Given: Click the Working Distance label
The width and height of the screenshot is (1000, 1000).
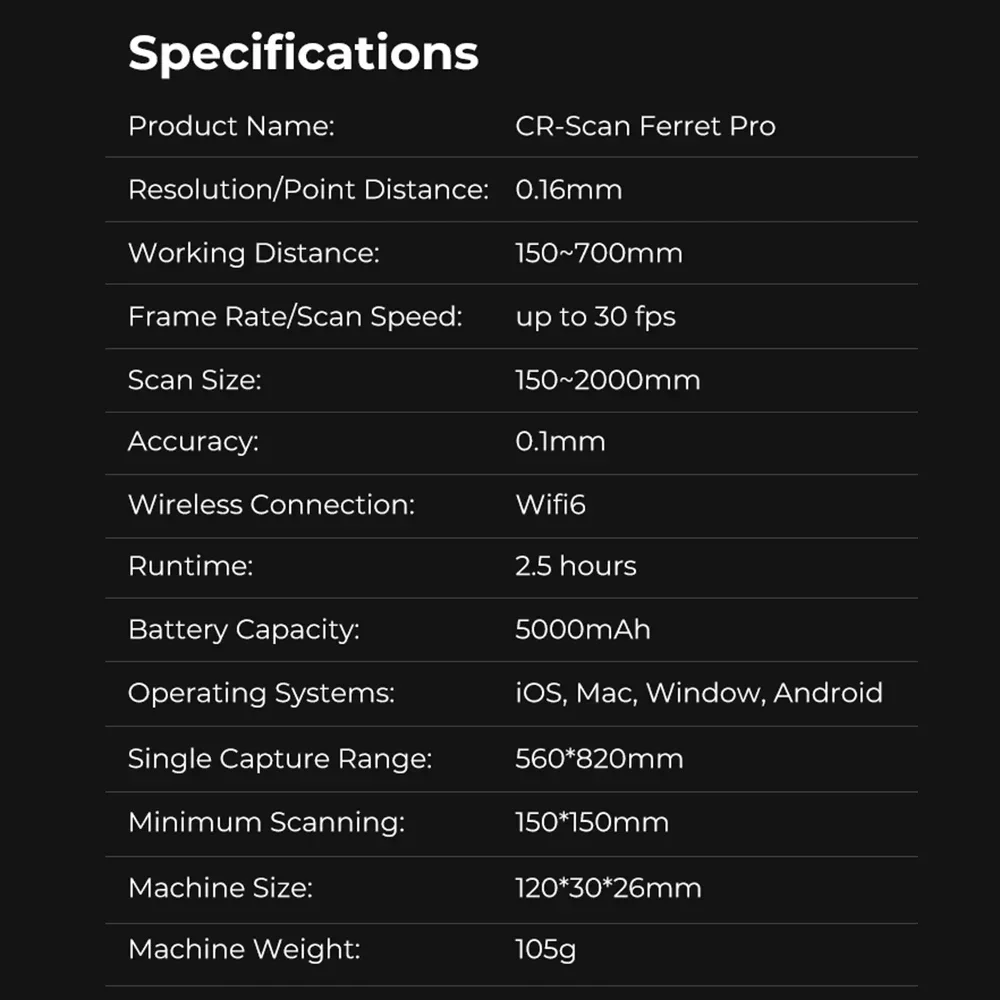Looking at the screenshot, I should pos(254,253).
